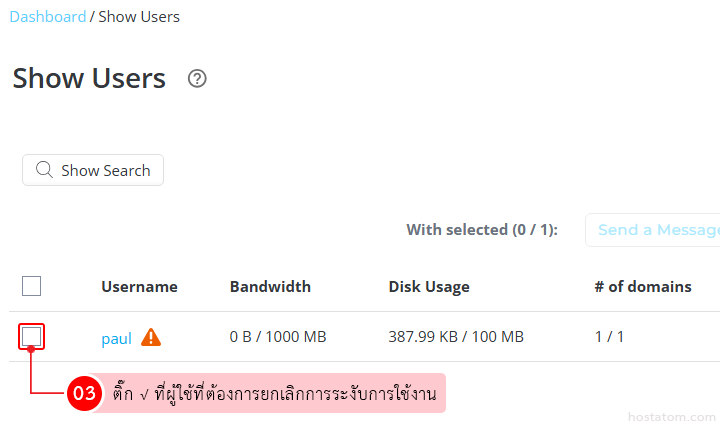
Task: Open help icon beside Show Users heading
Action: [x=197, y=79]
